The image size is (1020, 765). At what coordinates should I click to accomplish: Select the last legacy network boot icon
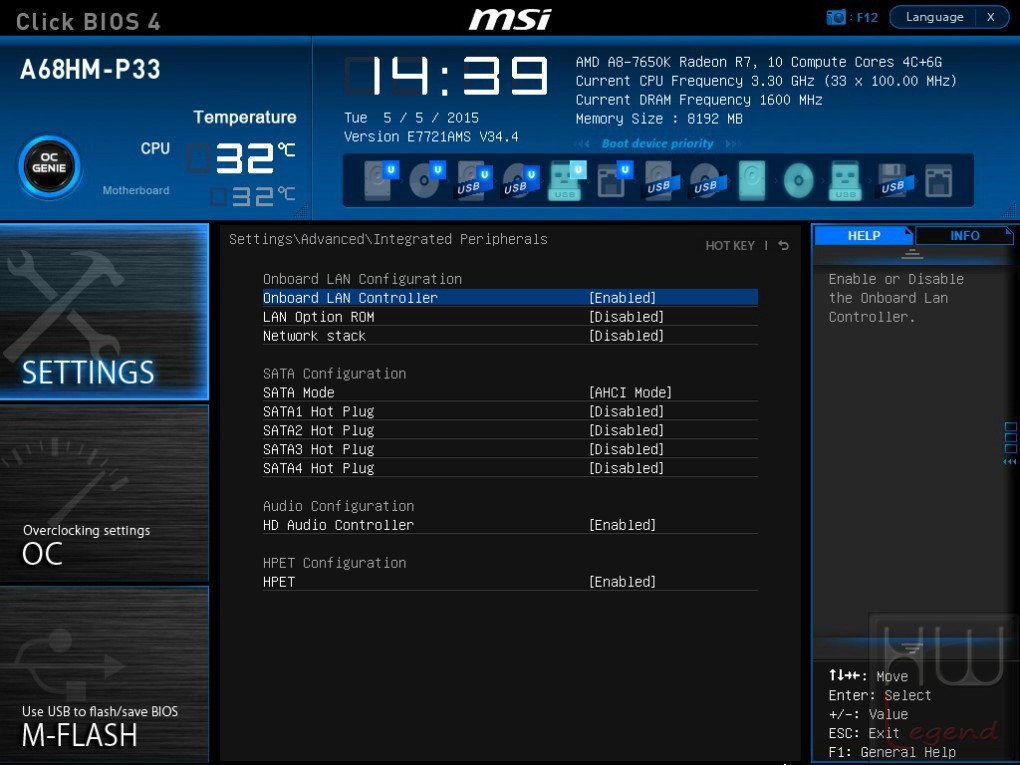click(x=939, y=180)
